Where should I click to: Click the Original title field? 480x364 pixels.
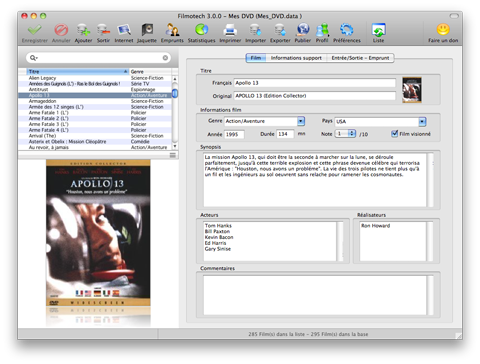pyautogui.click(x=315, y=96)
